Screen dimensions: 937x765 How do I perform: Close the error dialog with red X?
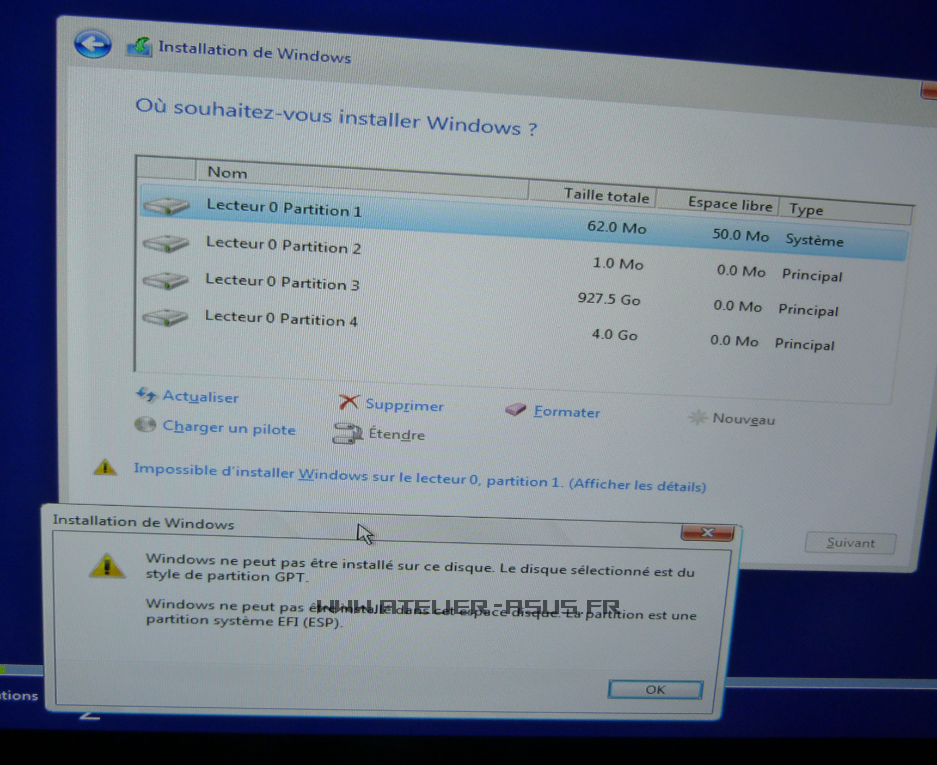[x=707, y=532]
